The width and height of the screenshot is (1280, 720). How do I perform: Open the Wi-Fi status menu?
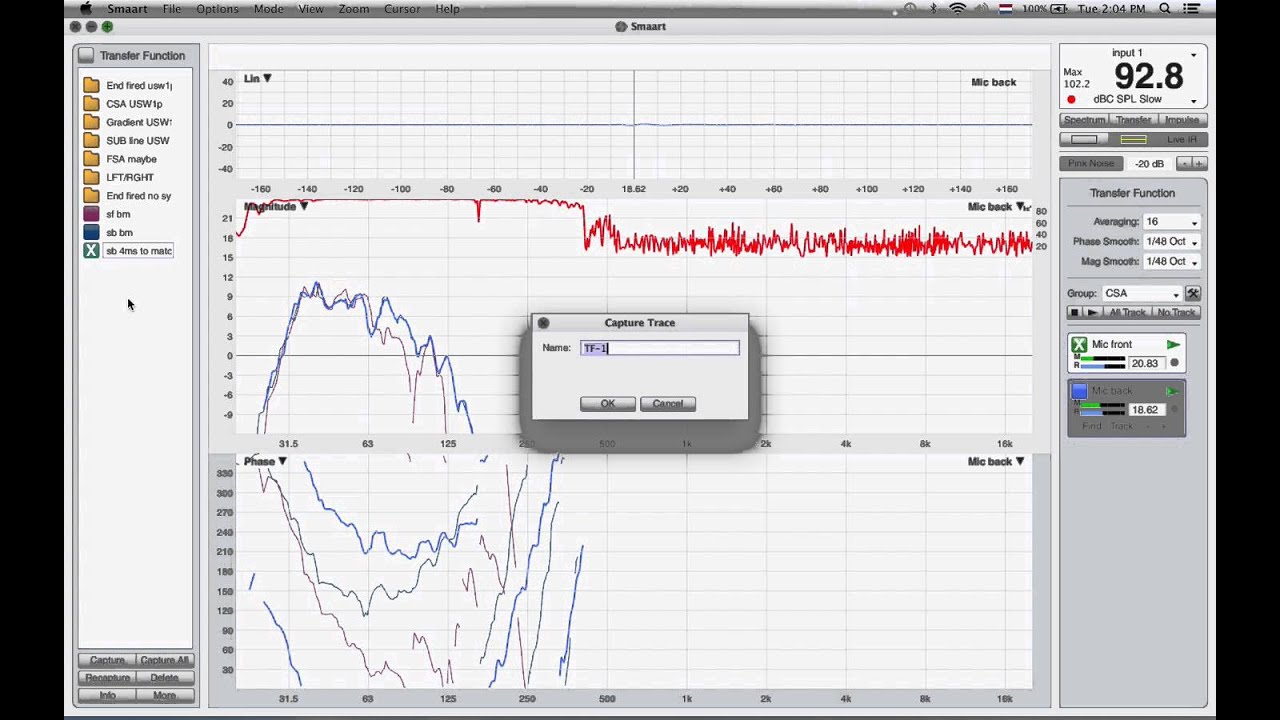coord(957,8)
